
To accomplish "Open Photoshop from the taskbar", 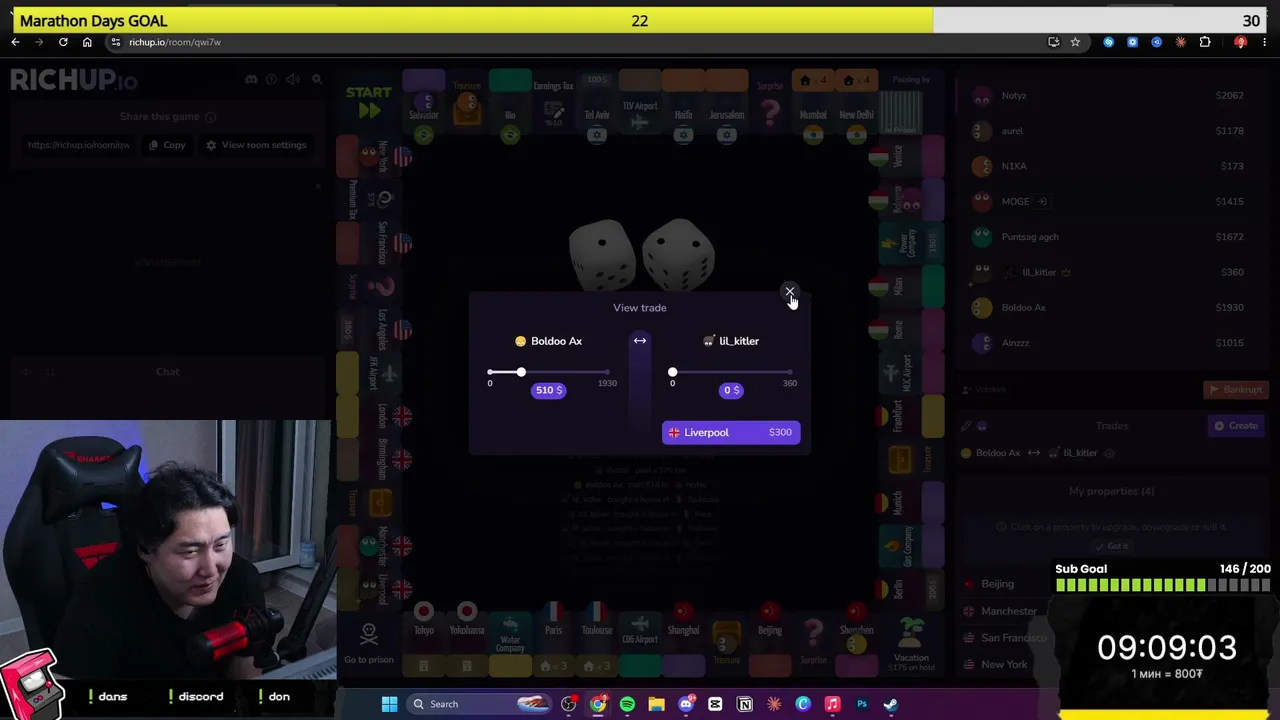I will (x=862, y=704).
